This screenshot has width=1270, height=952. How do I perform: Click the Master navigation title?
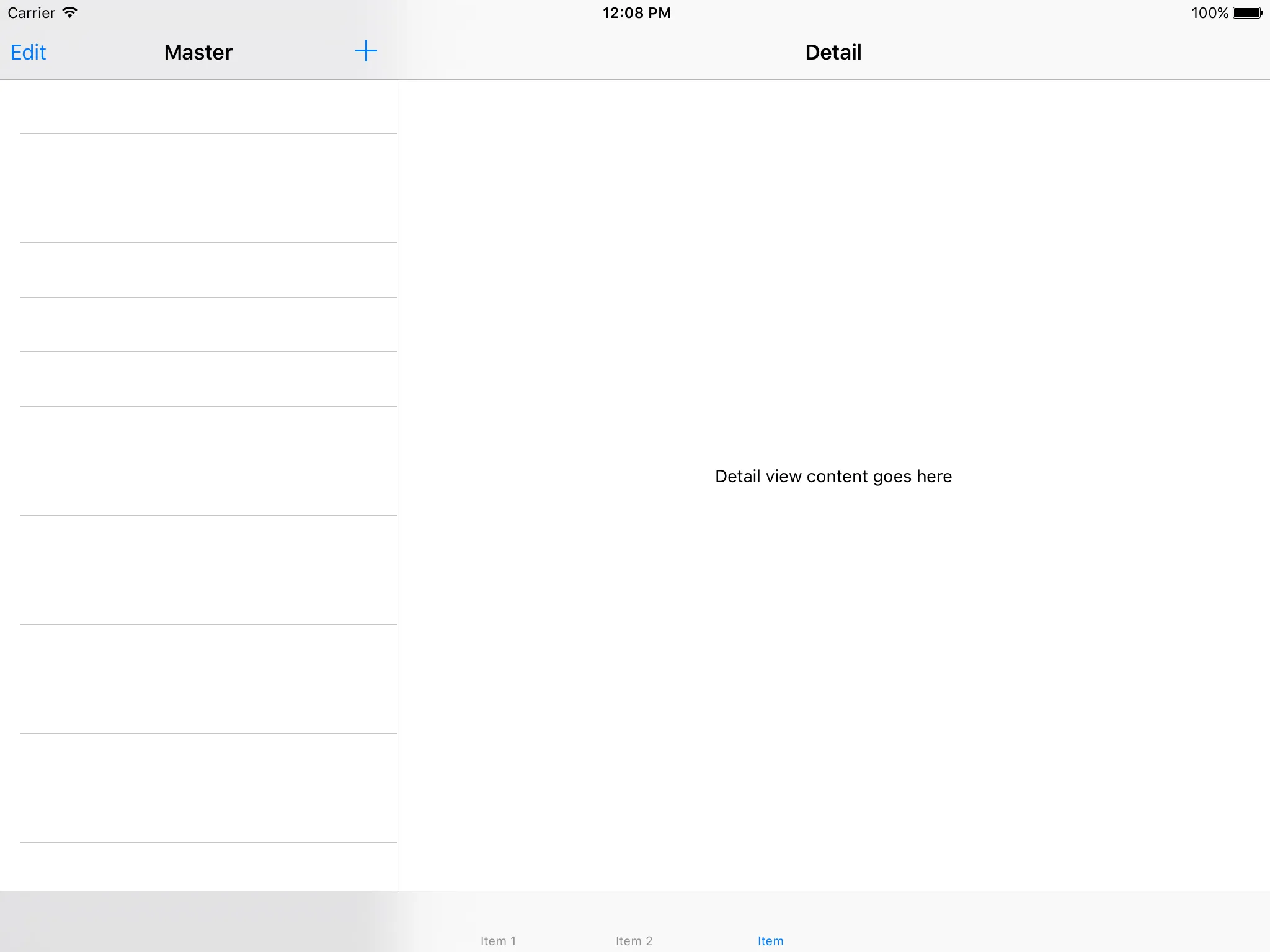coord(198,52)
